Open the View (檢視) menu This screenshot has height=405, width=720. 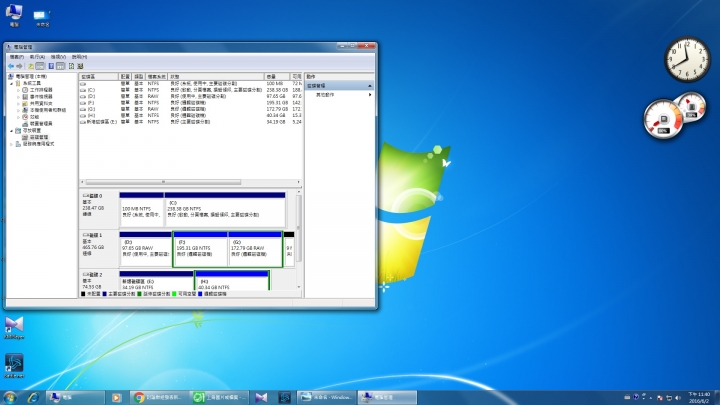point(58,57)
